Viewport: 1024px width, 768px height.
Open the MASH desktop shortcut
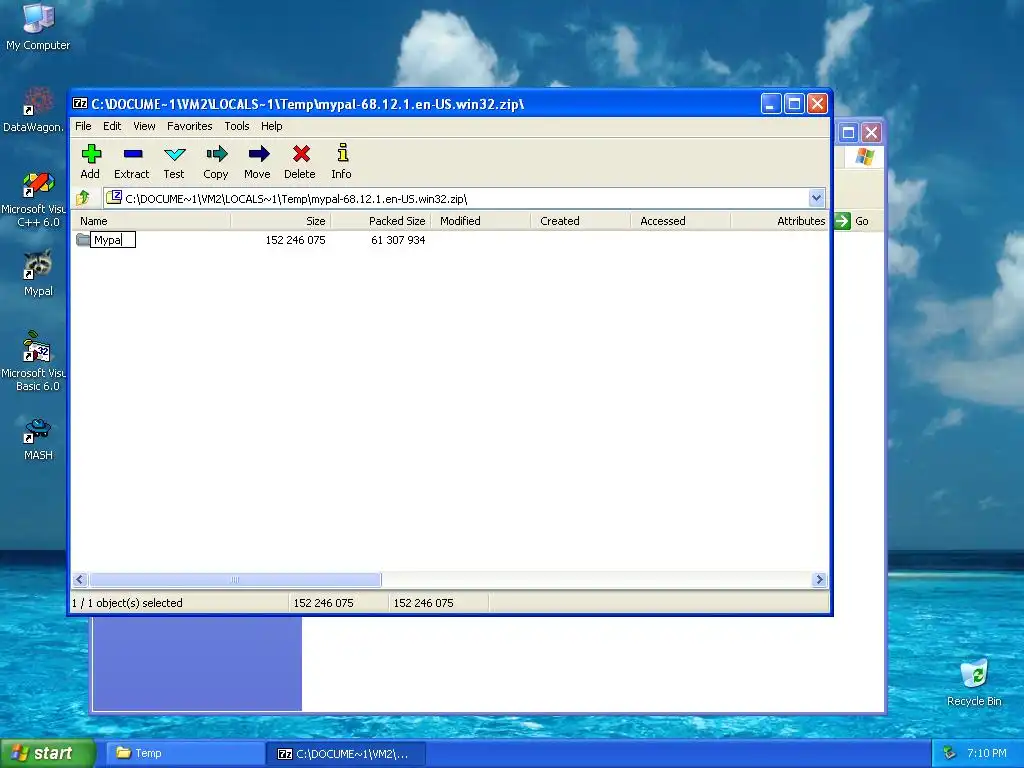[38, 440]
